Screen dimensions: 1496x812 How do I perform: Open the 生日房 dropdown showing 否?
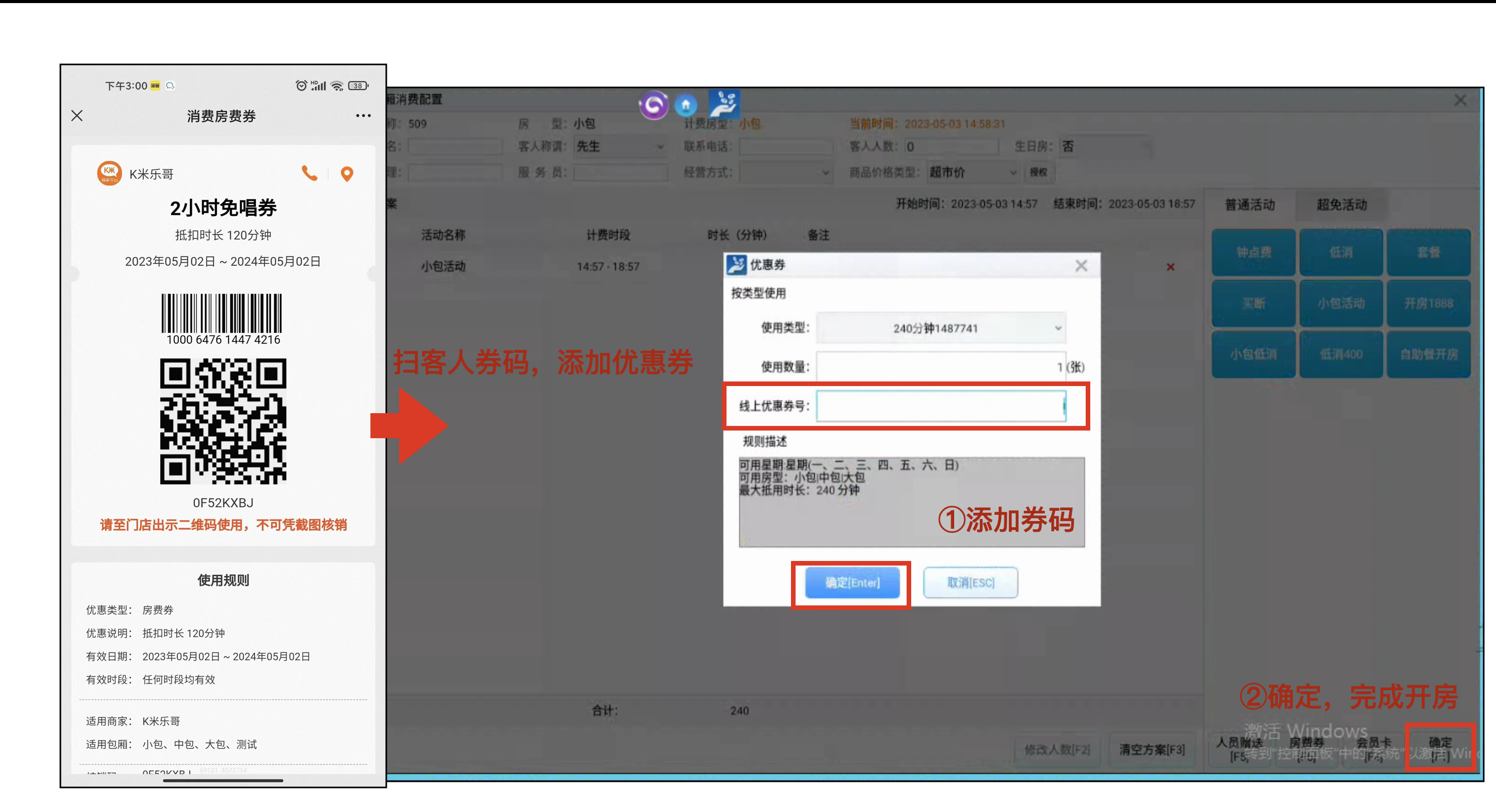[x=1106, y=146]
